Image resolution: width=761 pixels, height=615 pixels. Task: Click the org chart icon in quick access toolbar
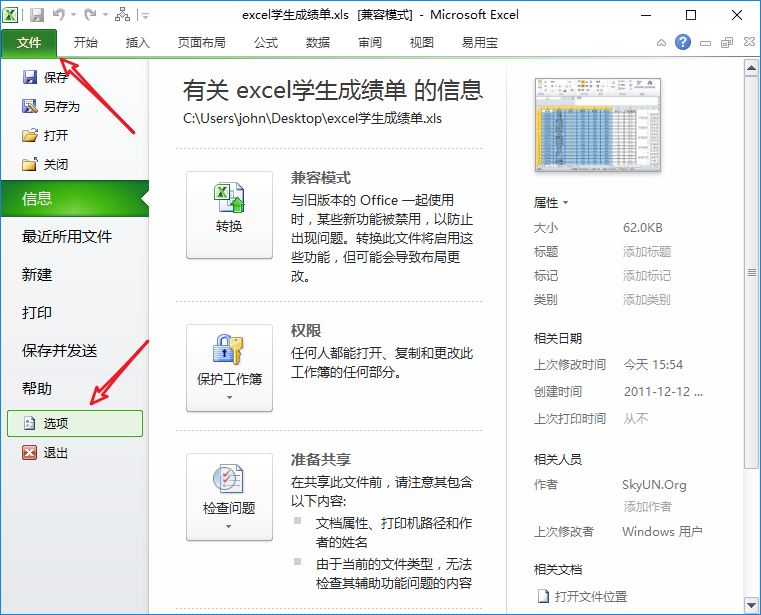122,15
